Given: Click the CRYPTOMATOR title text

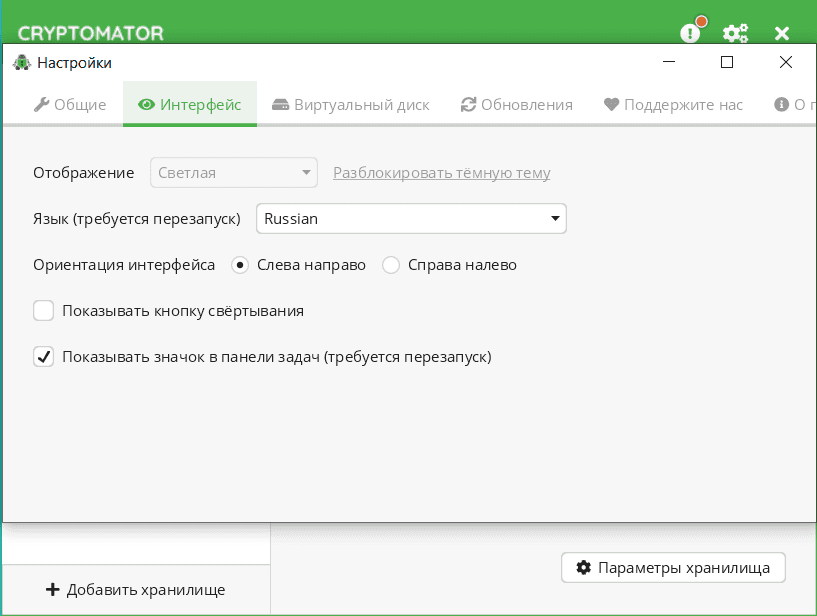Looking at the screenshot, I should point(90,33).
